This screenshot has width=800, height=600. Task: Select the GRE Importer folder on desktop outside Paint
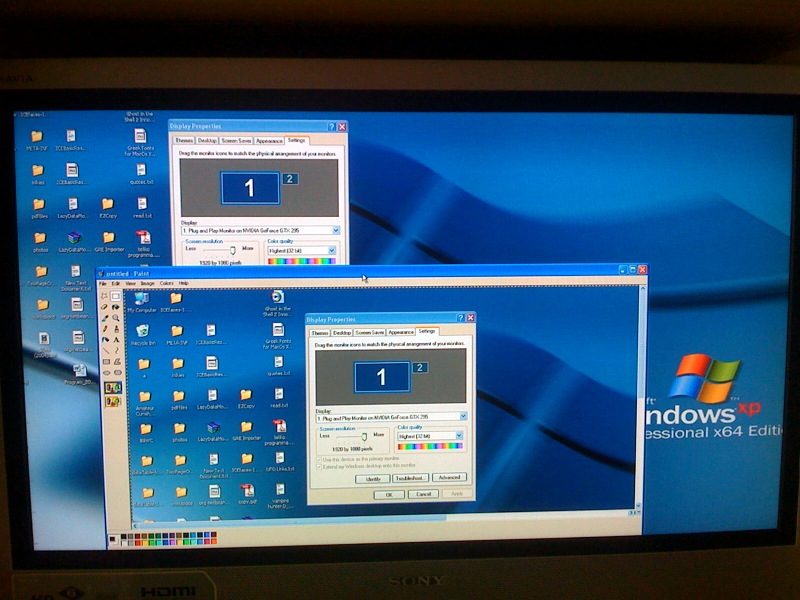pos(109,242)
